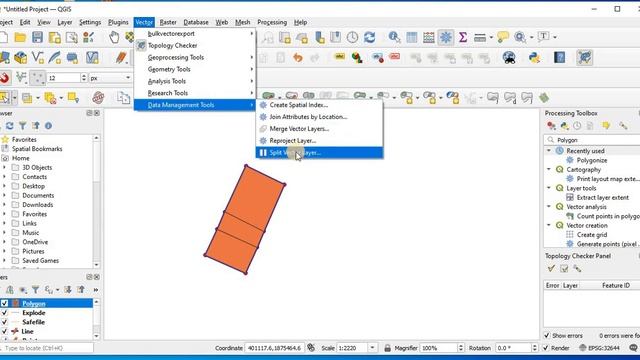Viewport: 640px width, 360px height.
Task: Click the Topology Checker configure wrench icon
Action: [x=577, y=269]
